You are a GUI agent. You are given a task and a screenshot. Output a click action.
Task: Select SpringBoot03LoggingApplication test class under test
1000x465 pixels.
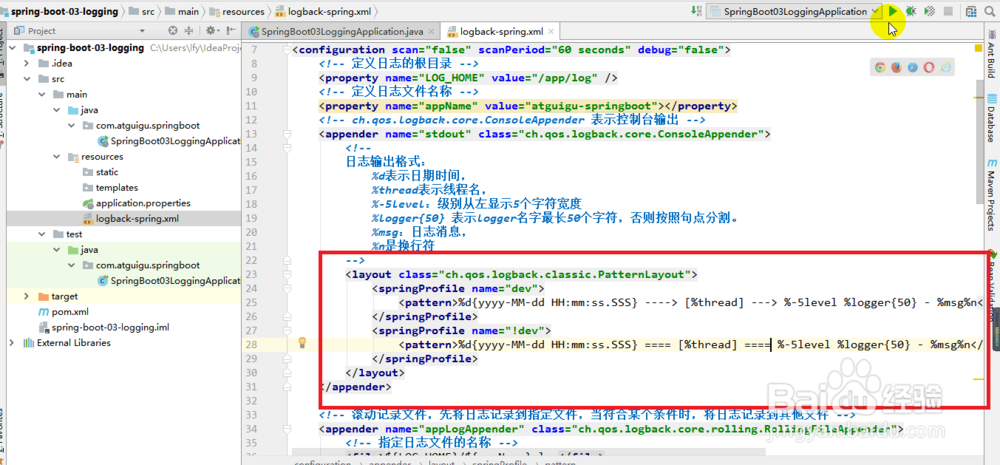(168, 281)
